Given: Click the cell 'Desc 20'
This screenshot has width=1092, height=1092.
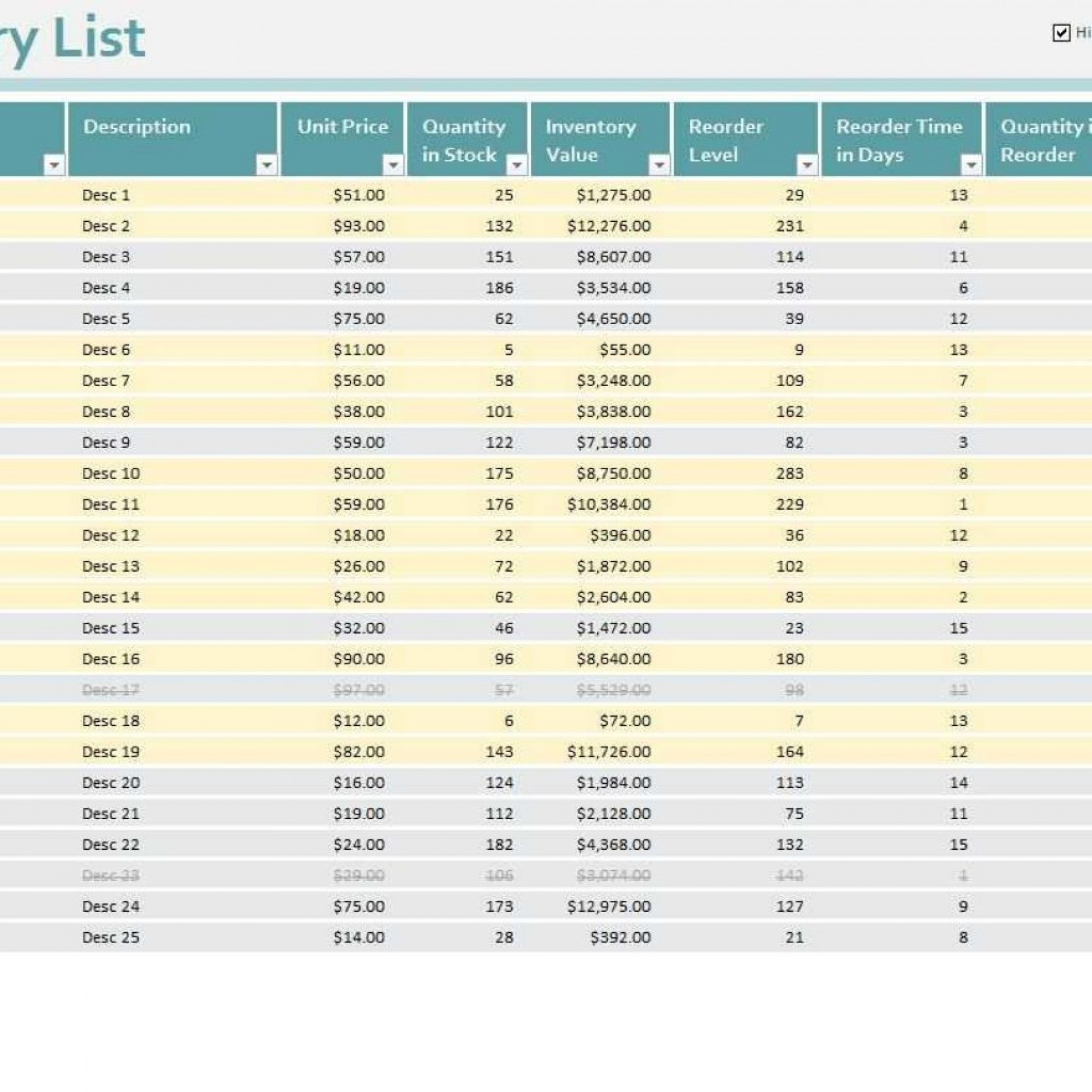Looking at the screenshot, I should pos(111,783).
